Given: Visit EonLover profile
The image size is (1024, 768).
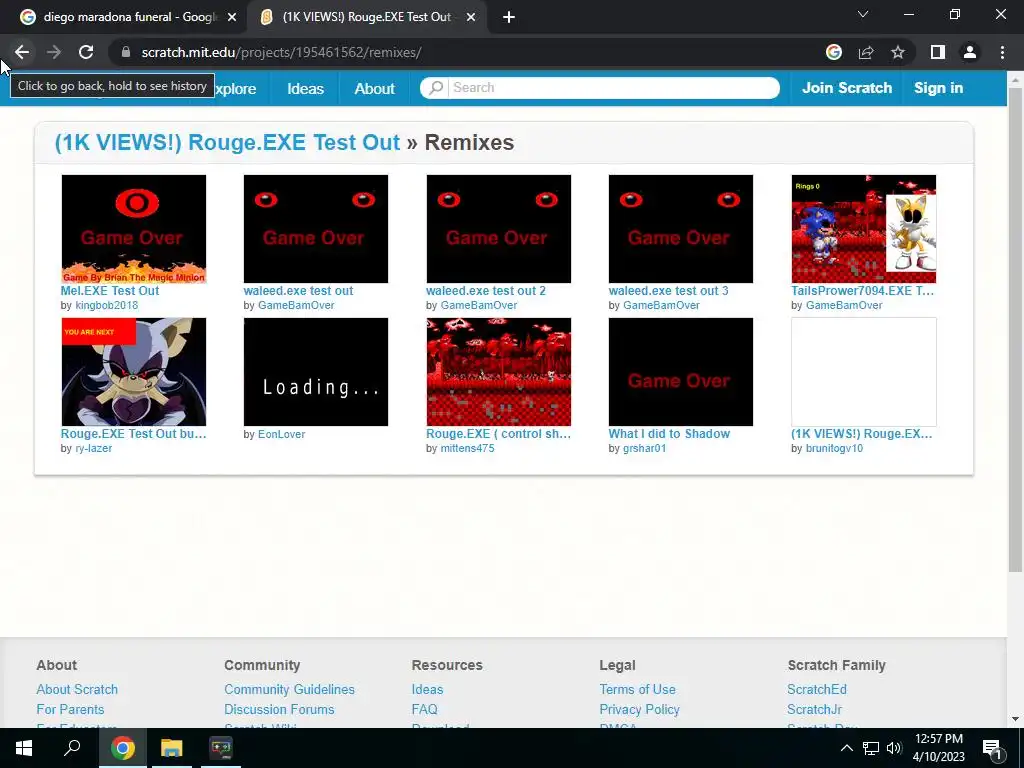Looking at the screenshot, I should tap(281, 434).
